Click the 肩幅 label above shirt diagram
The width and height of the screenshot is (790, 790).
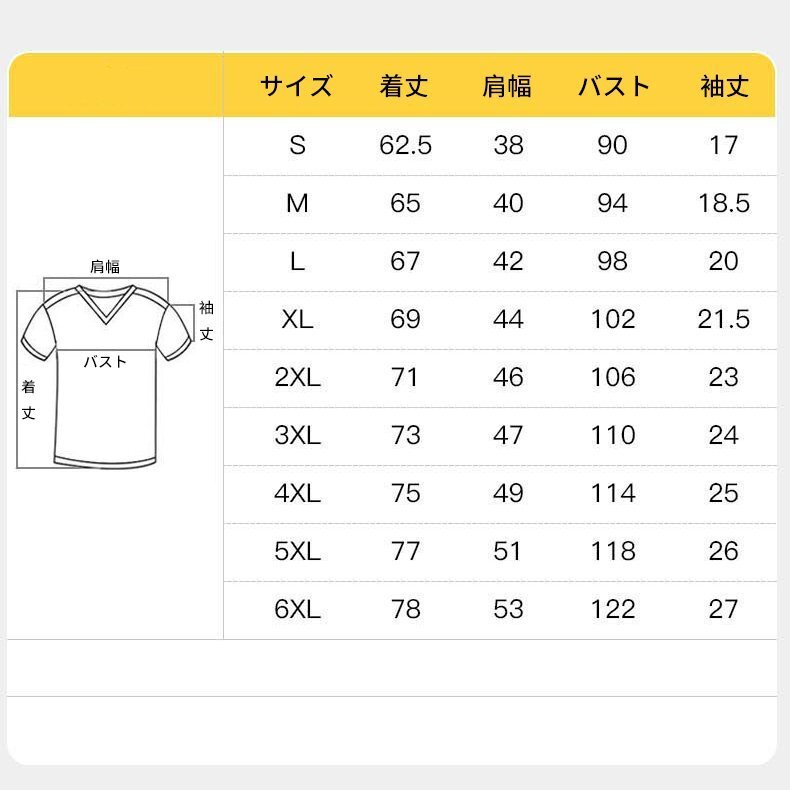coord(105,267)
